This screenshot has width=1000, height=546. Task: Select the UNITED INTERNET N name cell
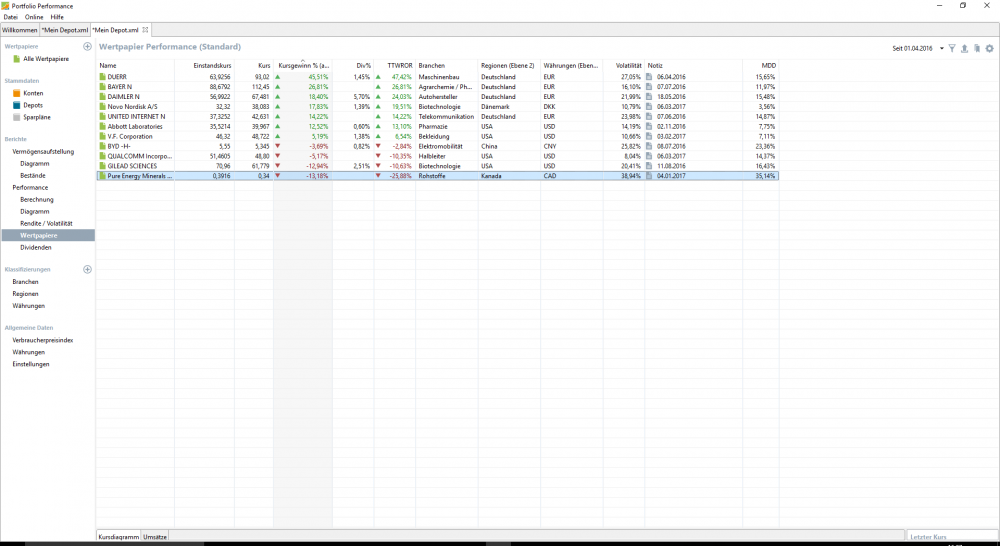136,117
